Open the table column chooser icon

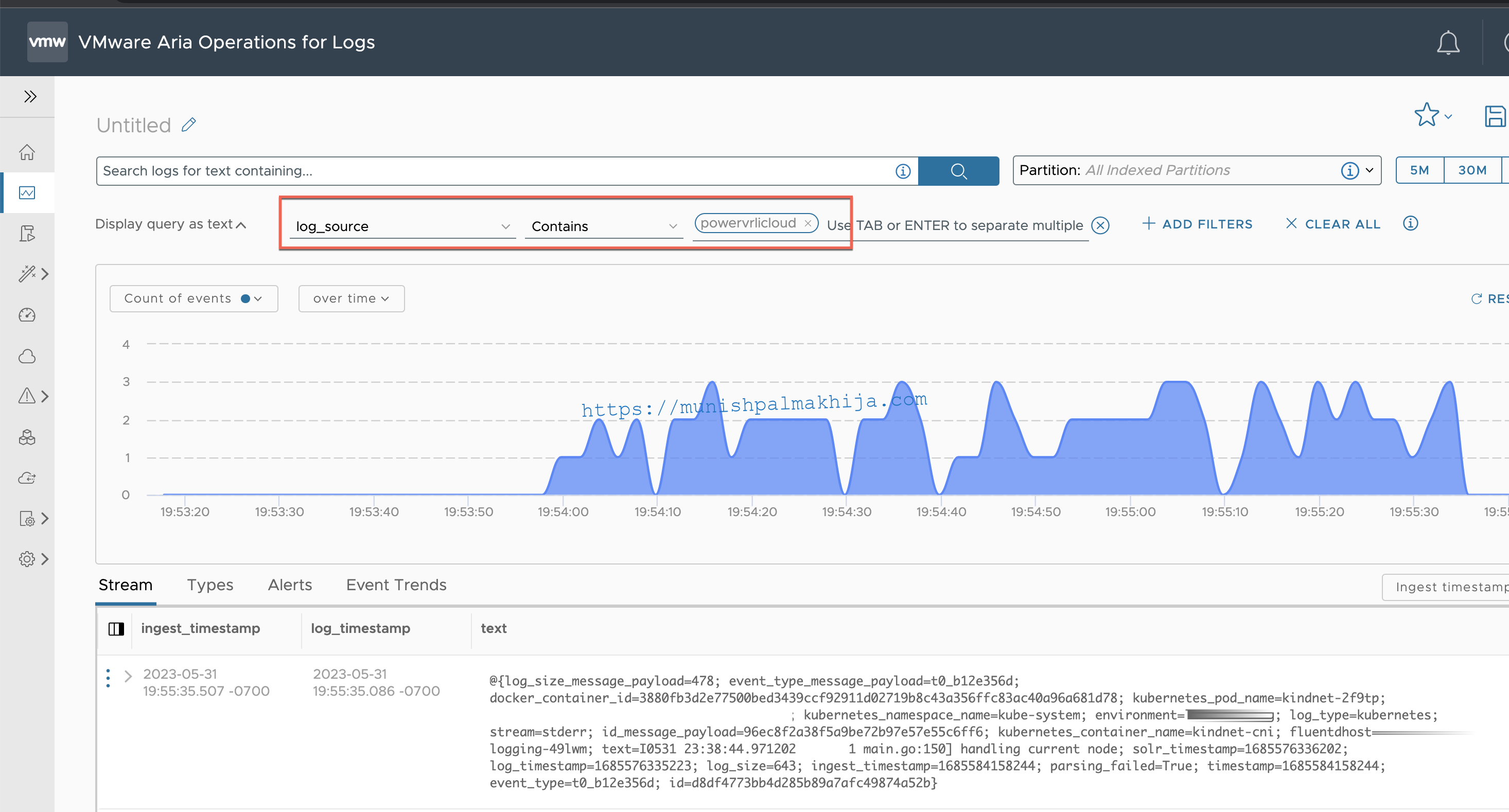pos(116,629)
